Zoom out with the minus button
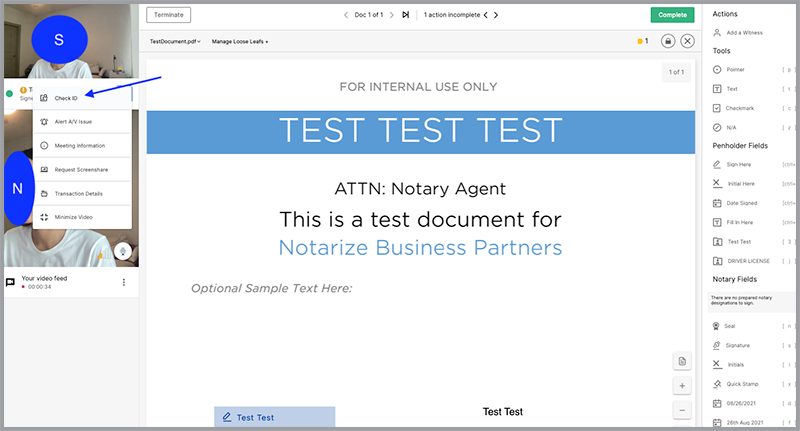The image size is (800, 431). pos(682,411)
